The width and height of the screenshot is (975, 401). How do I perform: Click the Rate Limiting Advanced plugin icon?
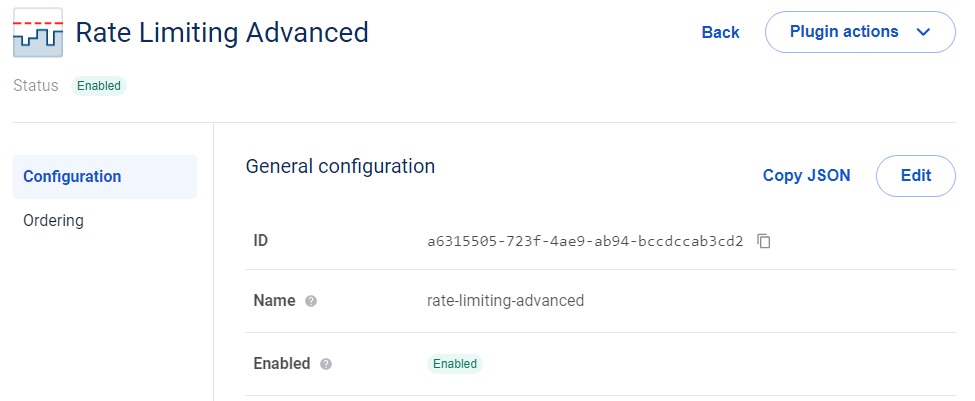38,33
